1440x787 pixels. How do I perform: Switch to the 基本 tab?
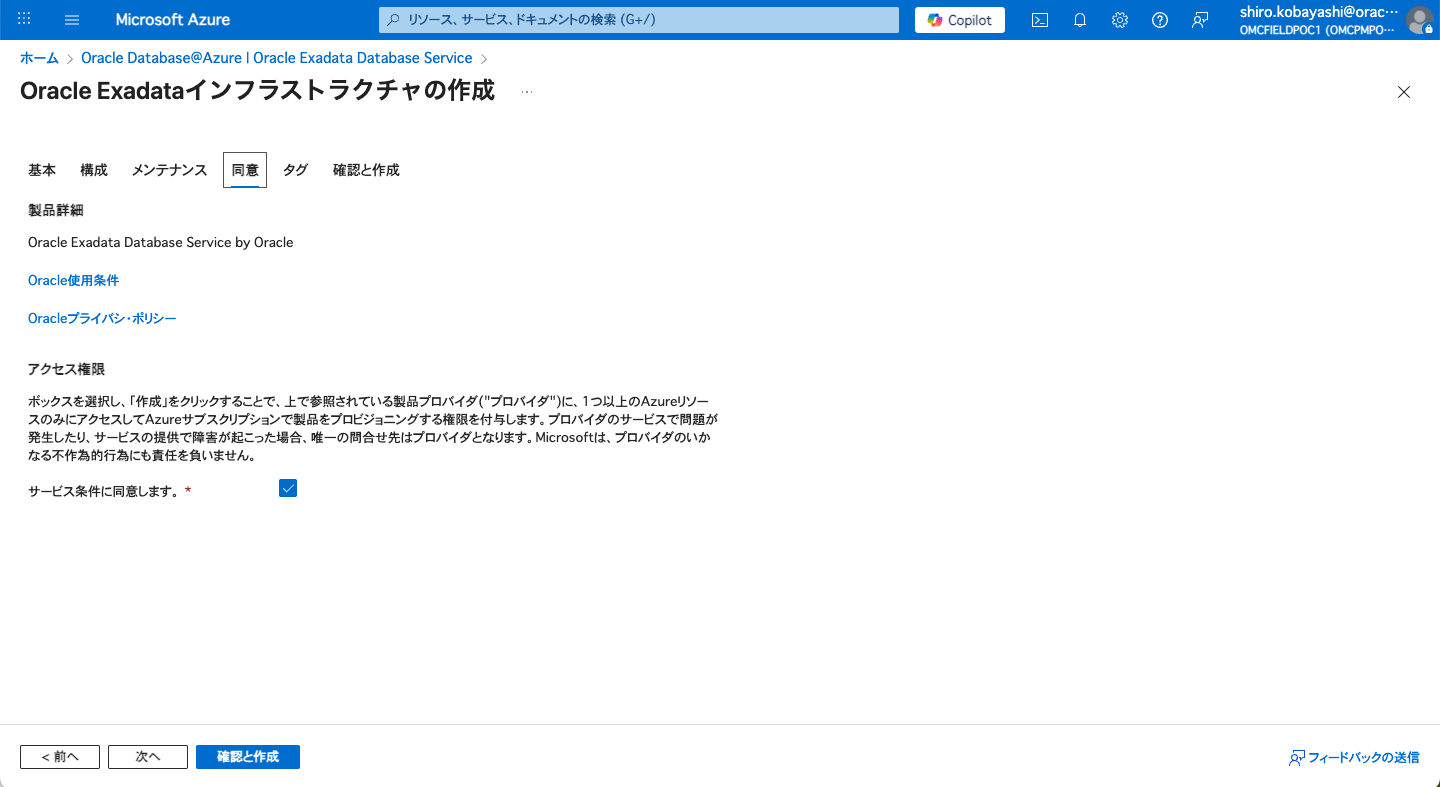point(42,169)
